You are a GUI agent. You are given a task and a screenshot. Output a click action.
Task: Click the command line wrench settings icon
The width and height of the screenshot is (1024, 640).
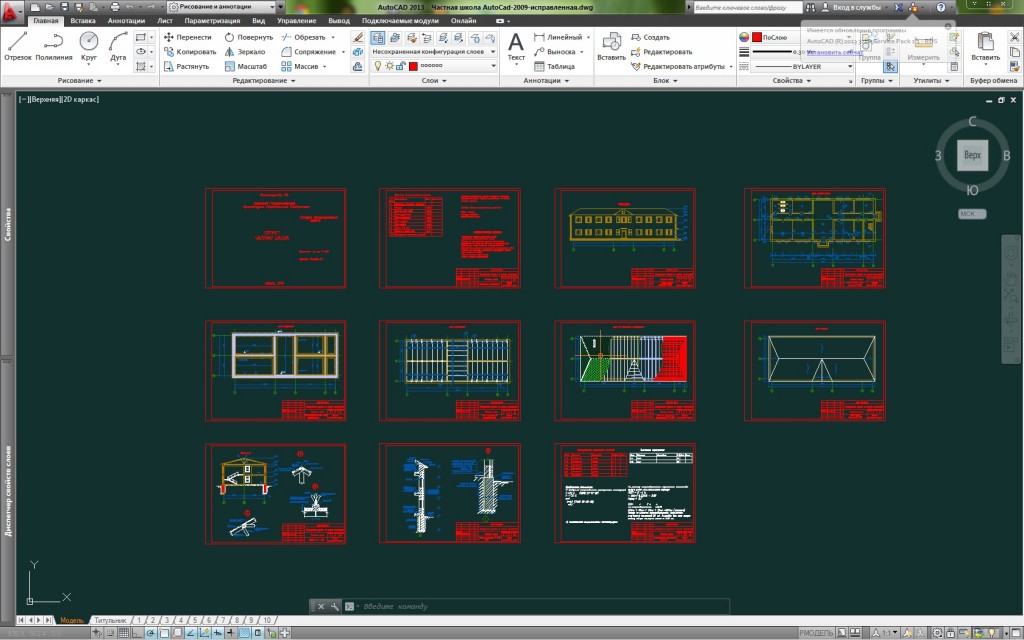pos(335,606)
